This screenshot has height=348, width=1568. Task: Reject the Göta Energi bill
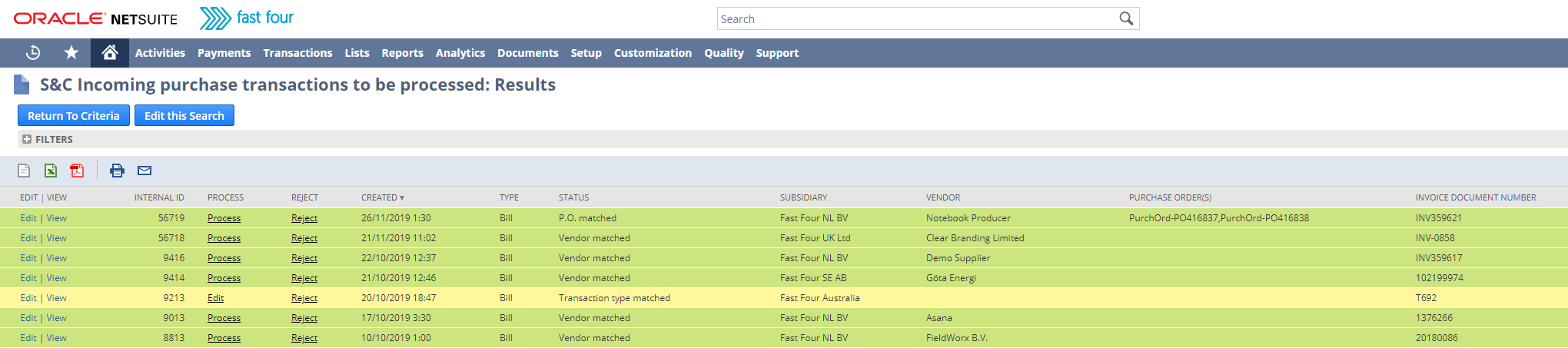304,278
